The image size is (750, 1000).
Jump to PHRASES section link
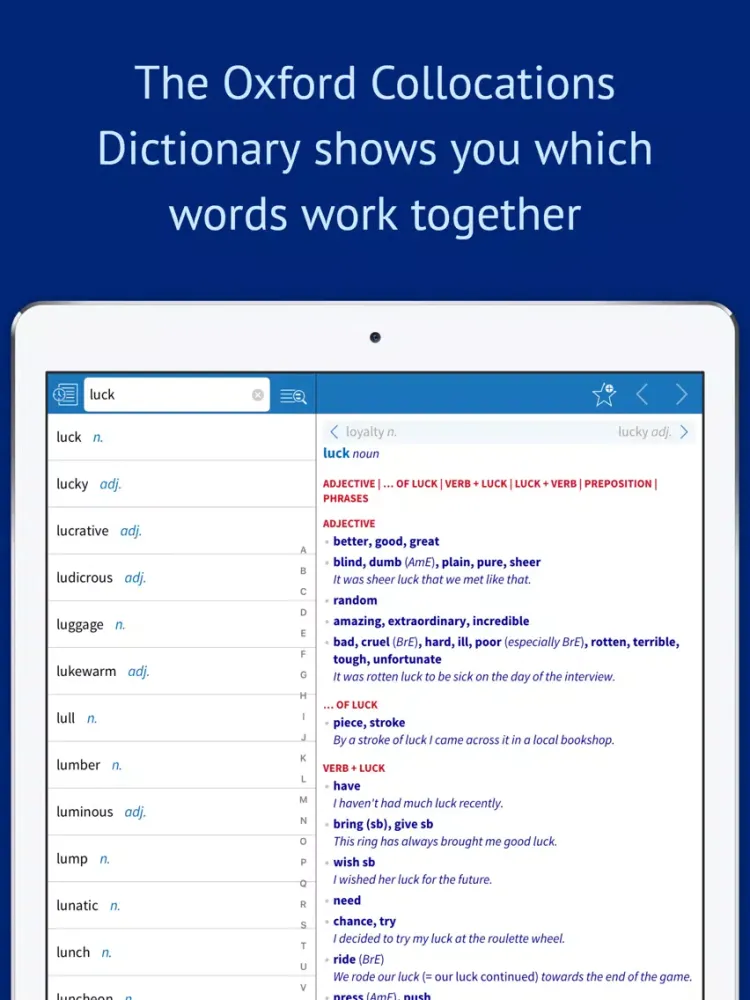[x=346, y=499]
